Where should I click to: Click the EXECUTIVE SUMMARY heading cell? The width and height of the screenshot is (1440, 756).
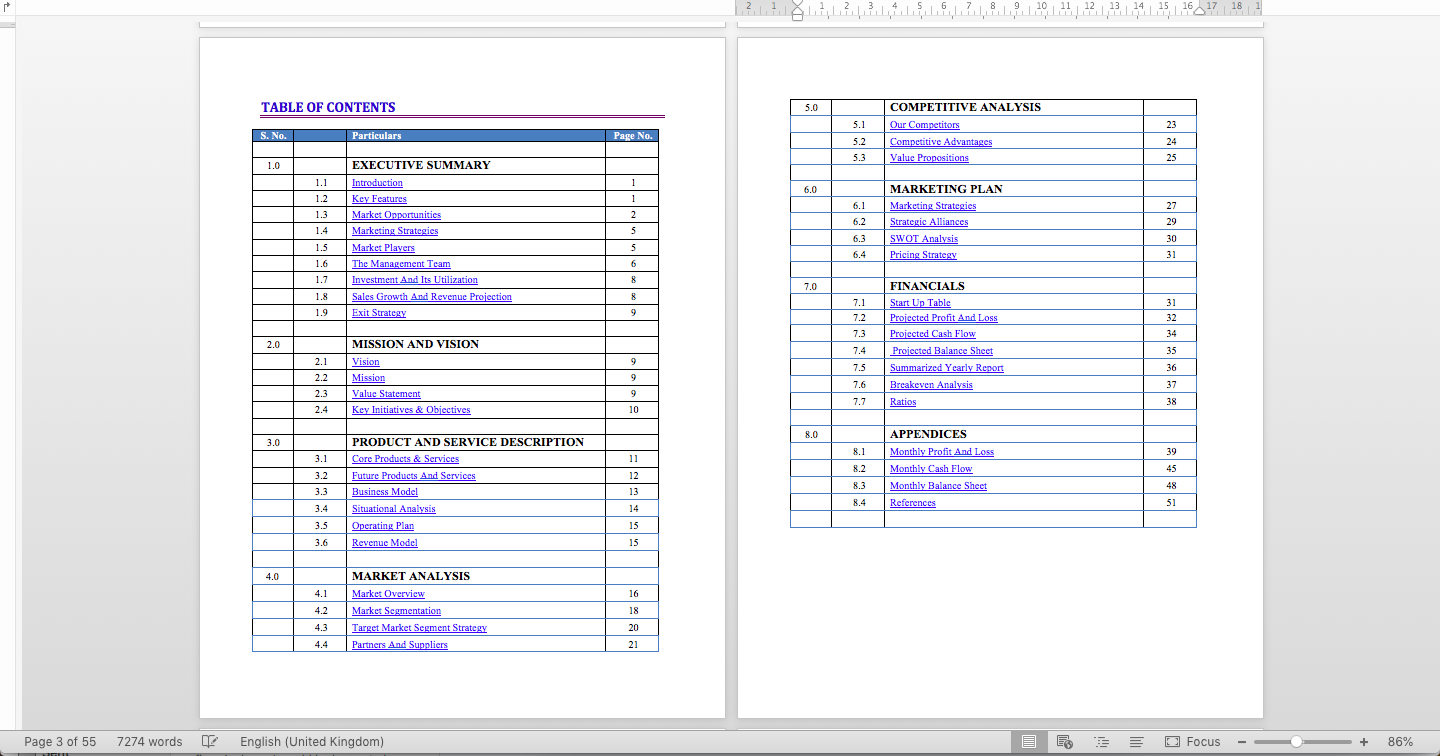tap(476, 165)
